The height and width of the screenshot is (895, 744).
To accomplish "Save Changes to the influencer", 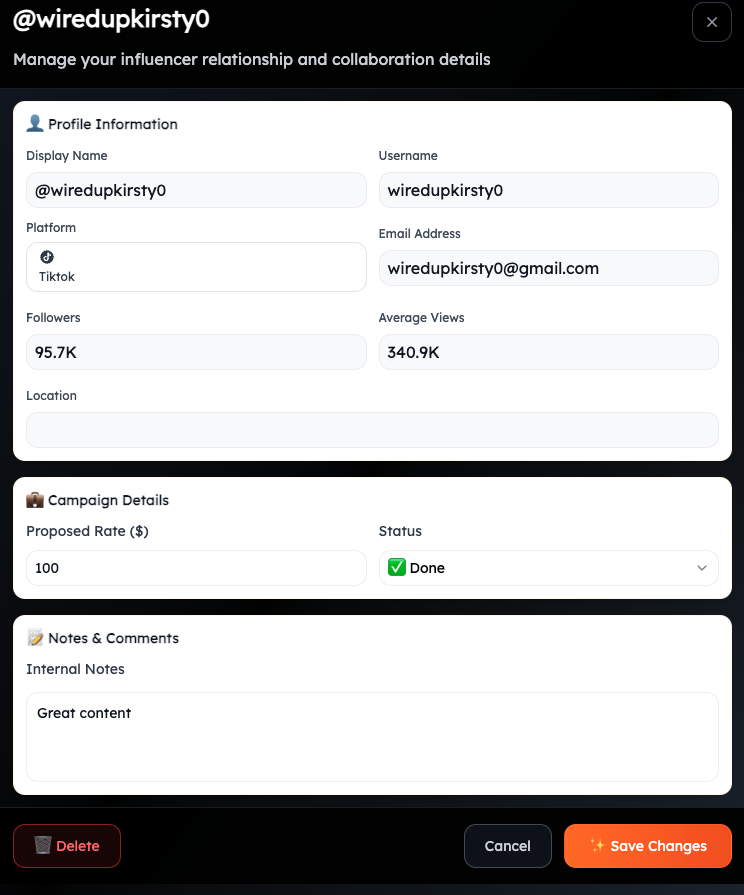I will pyautogui.click(x=648, y=846).
